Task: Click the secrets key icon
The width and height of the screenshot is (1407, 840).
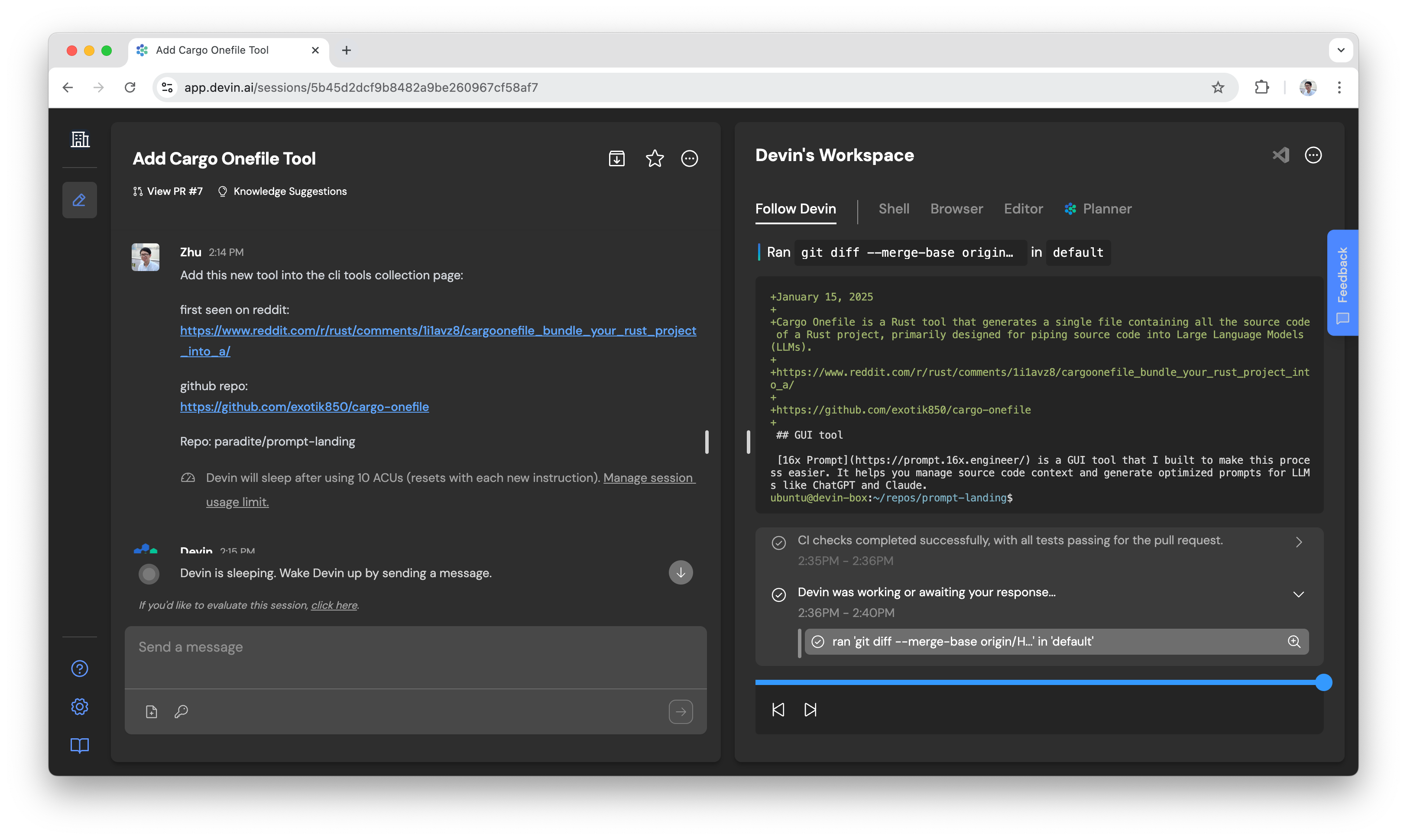Action: pyautogui.click(x=181, y=711)
